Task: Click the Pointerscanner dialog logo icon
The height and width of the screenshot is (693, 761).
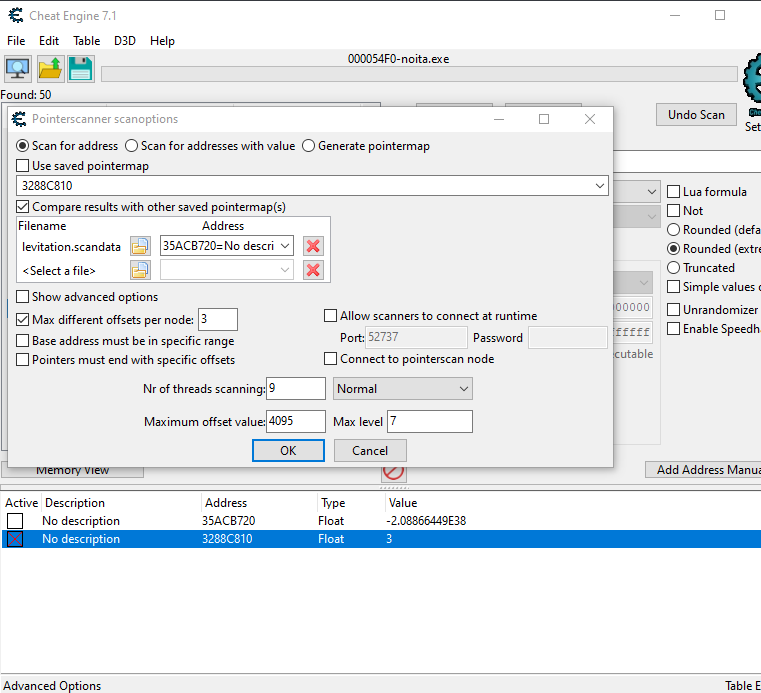Action: 19,119
